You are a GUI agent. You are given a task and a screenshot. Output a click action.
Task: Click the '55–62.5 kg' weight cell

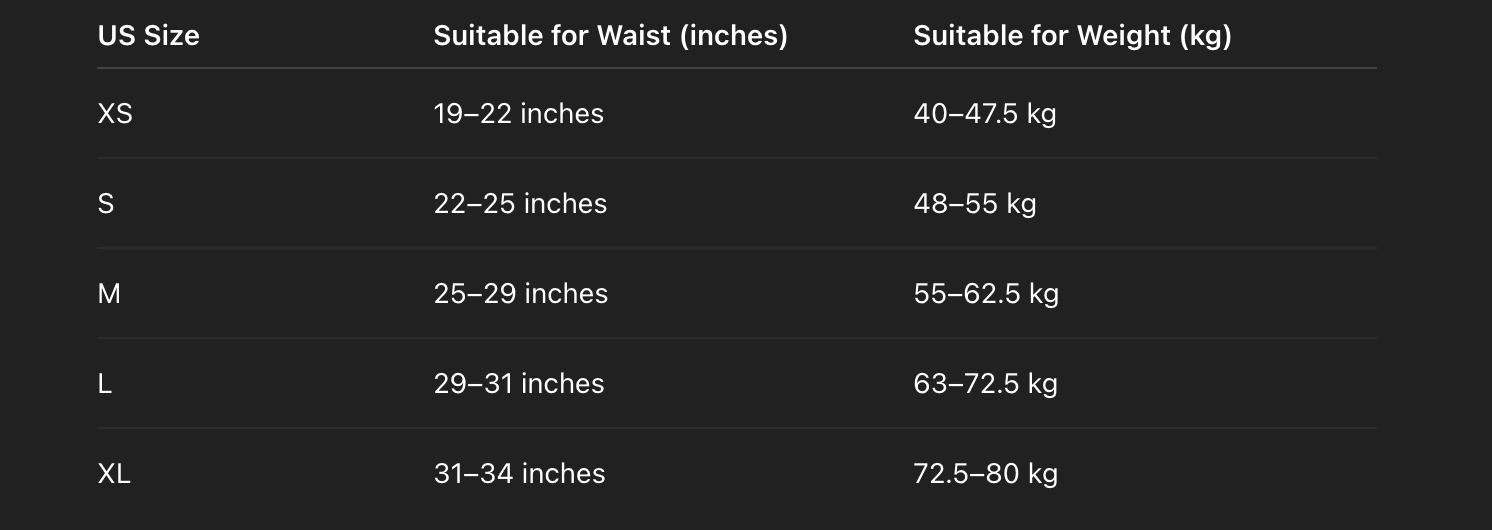[985, 294]
